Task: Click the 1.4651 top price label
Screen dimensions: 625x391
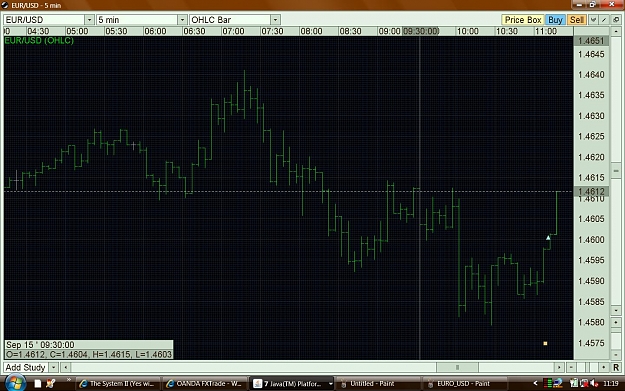Action: point(591,41)
